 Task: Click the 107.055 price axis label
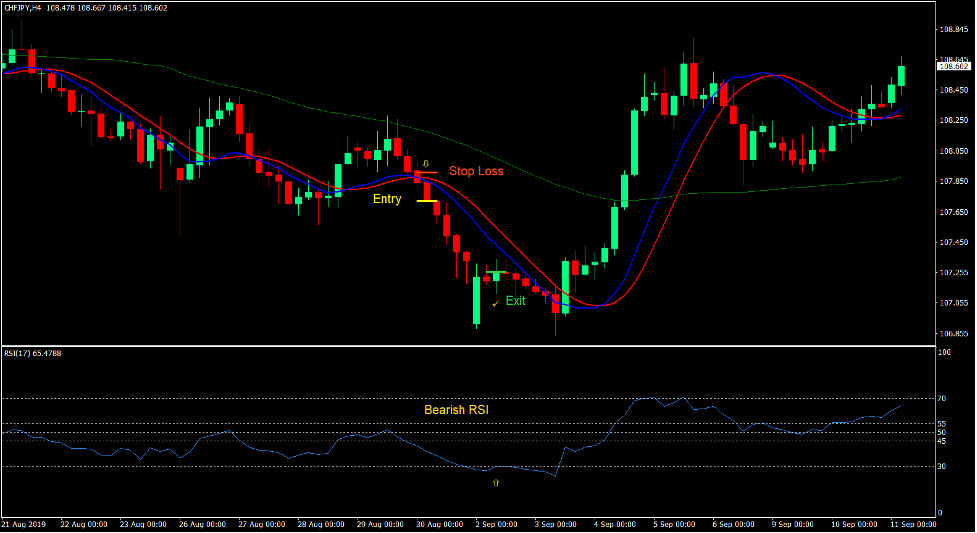pos(954,303)
